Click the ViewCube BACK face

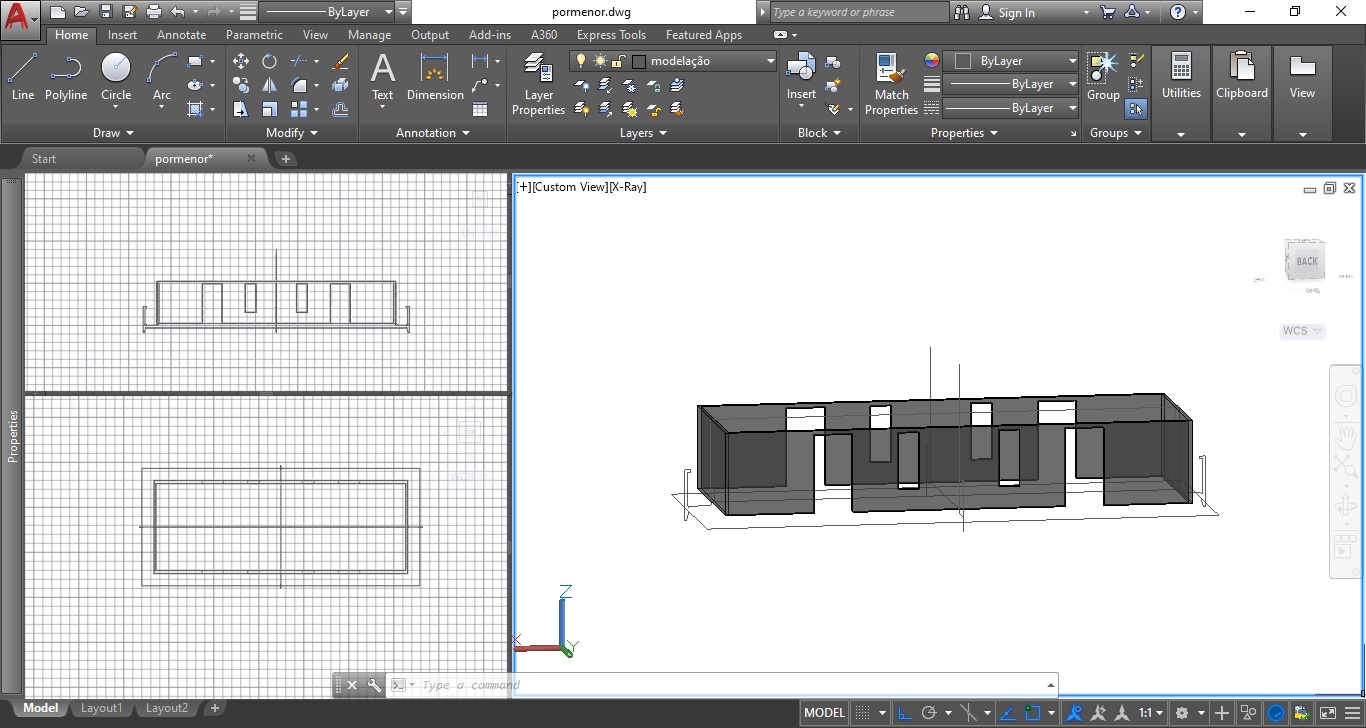click(1306, 262)
